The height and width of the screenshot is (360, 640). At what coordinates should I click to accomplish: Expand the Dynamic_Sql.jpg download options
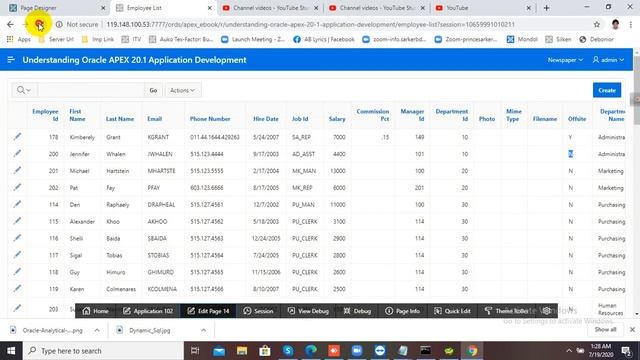coord(203,330)
